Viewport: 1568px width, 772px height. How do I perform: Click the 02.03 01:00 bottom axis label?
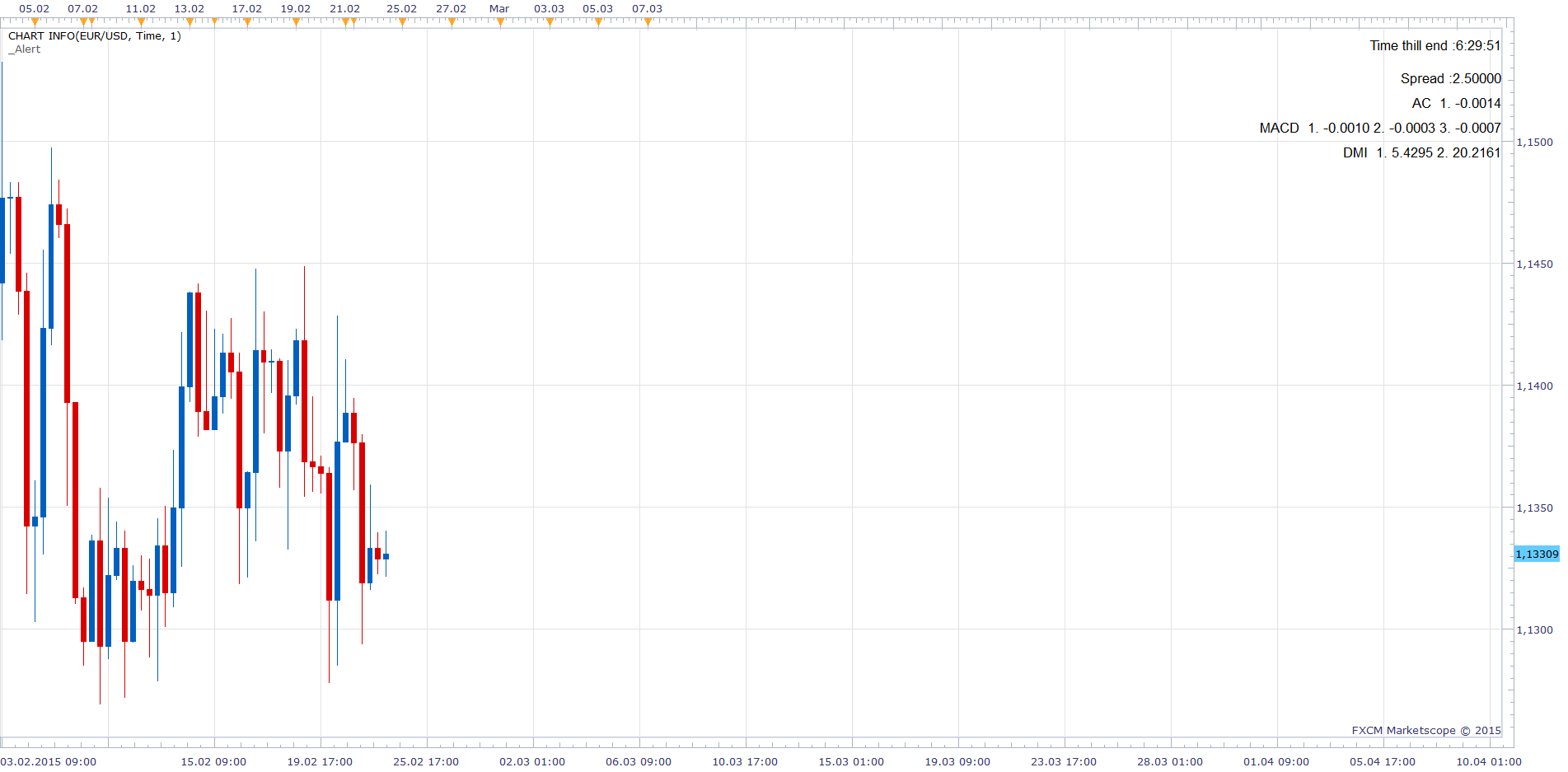click(532, 762)
